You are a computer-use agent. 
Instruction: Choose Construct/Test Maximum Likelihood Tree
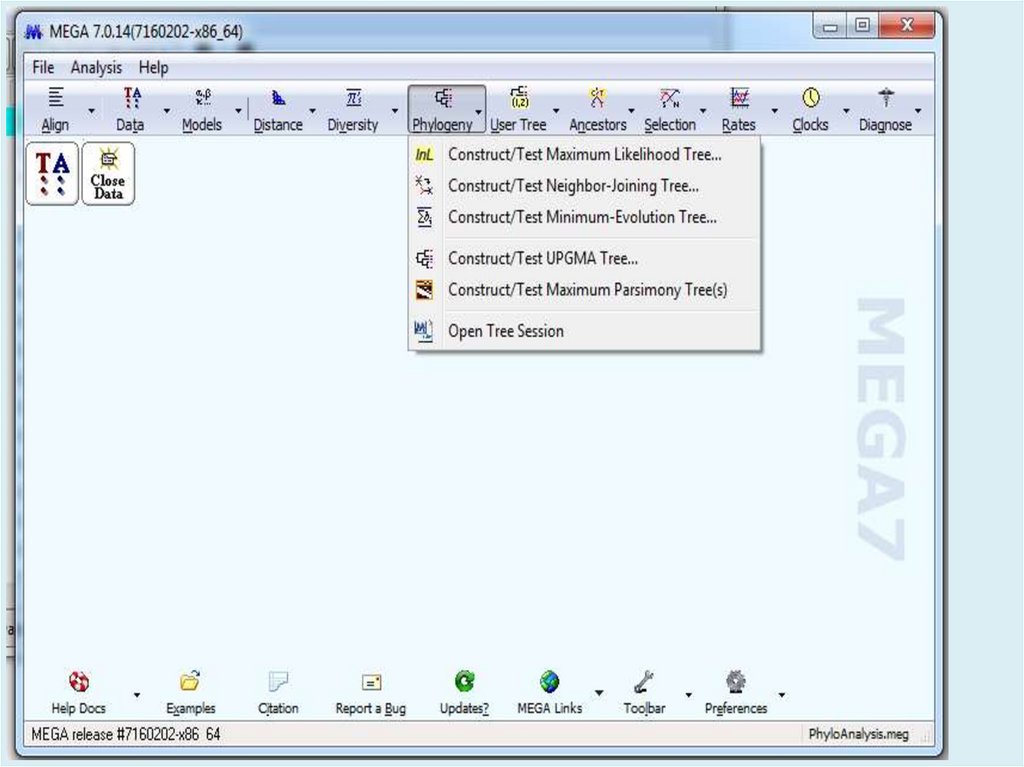[x=584, y=155]
